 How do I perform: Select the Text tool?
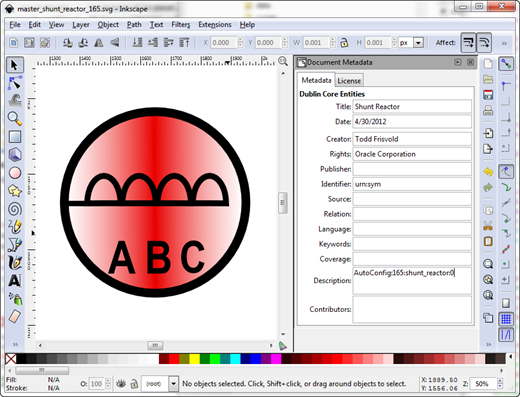[15, 280]
